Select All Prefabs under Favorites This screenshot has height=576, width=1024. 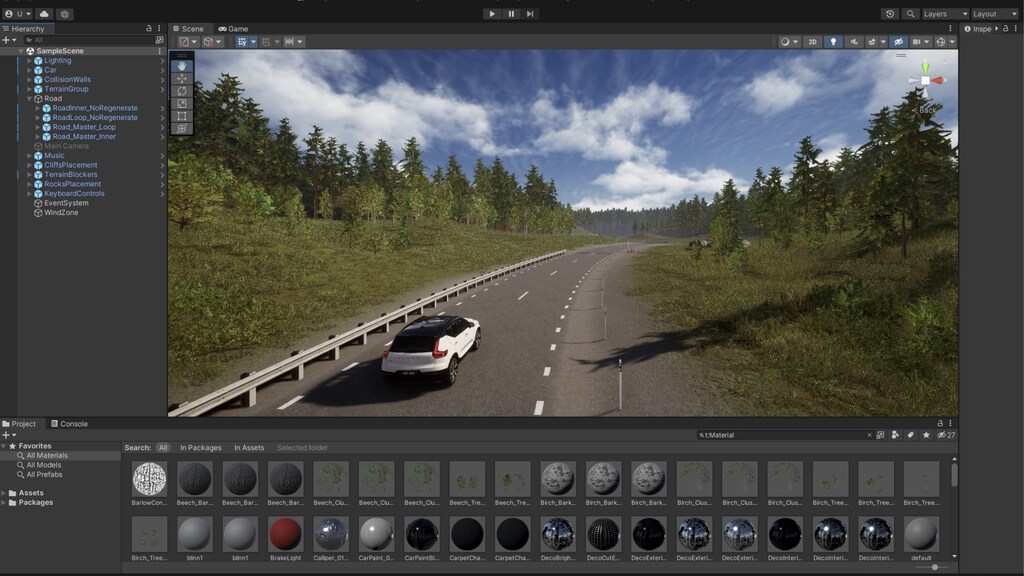coord(46,474)
